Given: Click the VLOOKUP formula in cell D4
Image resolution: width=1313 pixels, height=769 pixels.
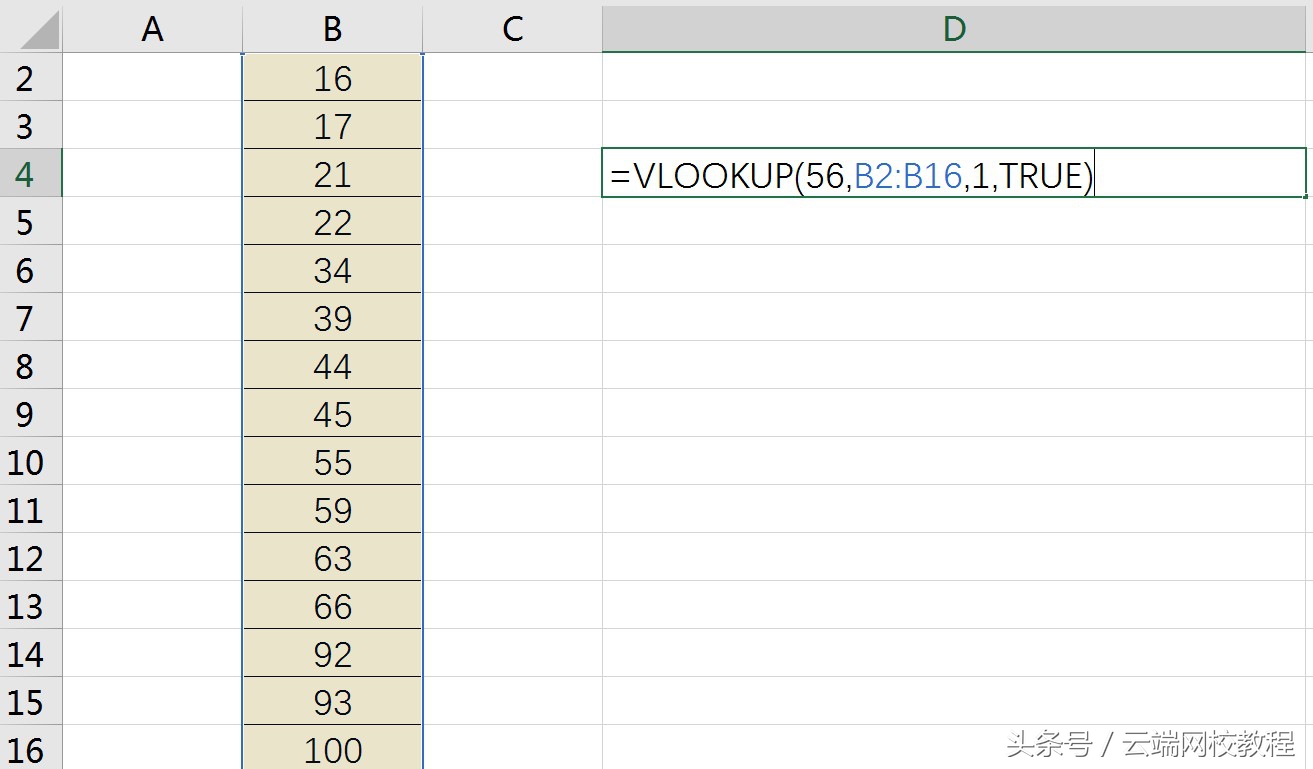Looking at the screenshot, I should tap(852, 175).
